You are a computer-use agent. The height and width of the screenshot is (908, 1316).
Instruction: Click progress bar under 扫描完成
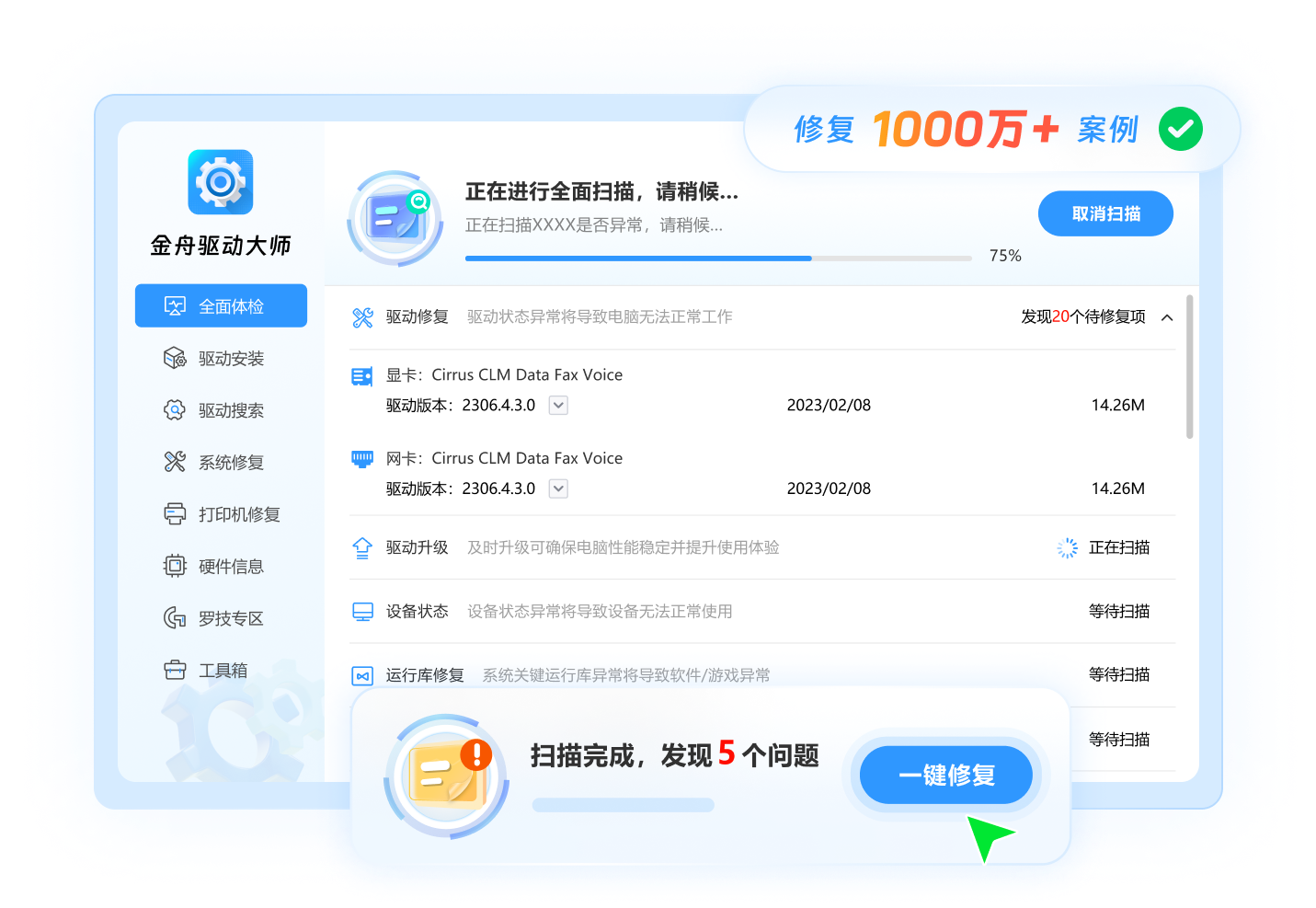(x=624, y=805)
